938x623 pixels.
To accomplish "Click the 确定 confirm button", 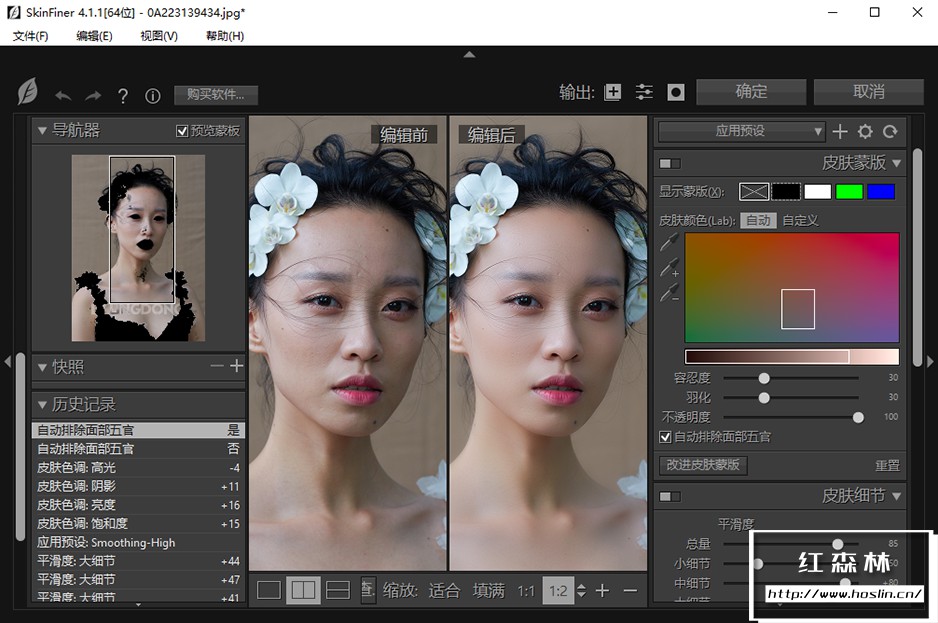I will [751, 92].
